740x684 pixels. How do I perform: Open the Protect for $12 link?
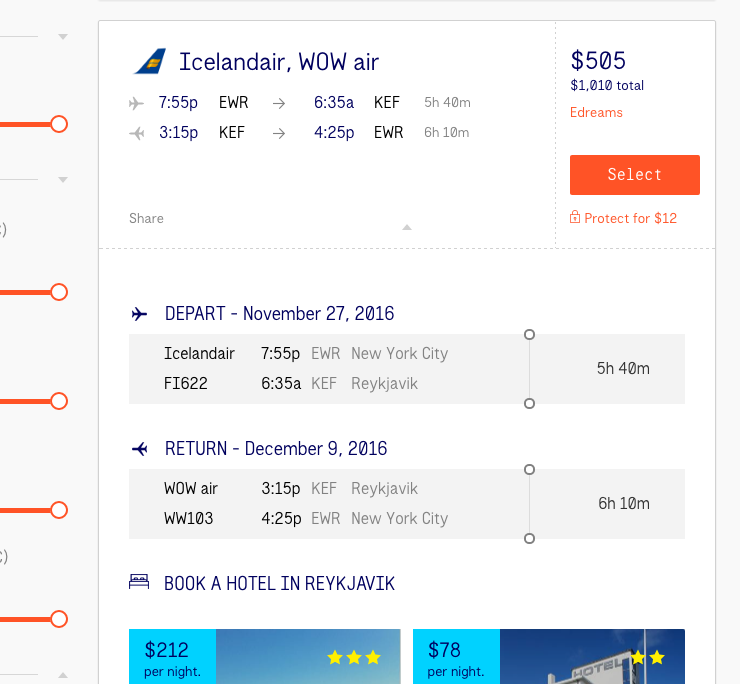(630, 218)
